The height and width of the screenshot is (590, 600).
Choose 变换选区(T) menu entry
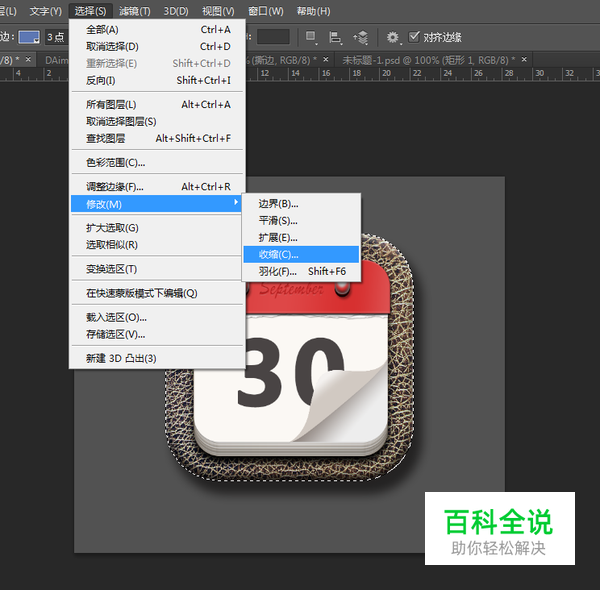click(x=157, y=269)
